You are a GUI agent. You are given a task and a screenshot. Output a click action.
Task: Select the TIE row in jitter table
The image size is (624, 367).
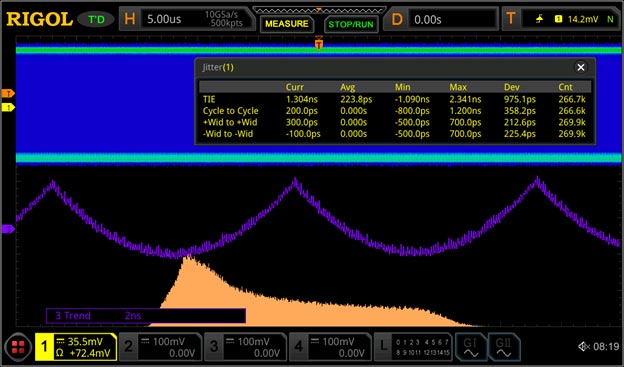(395, 99)
